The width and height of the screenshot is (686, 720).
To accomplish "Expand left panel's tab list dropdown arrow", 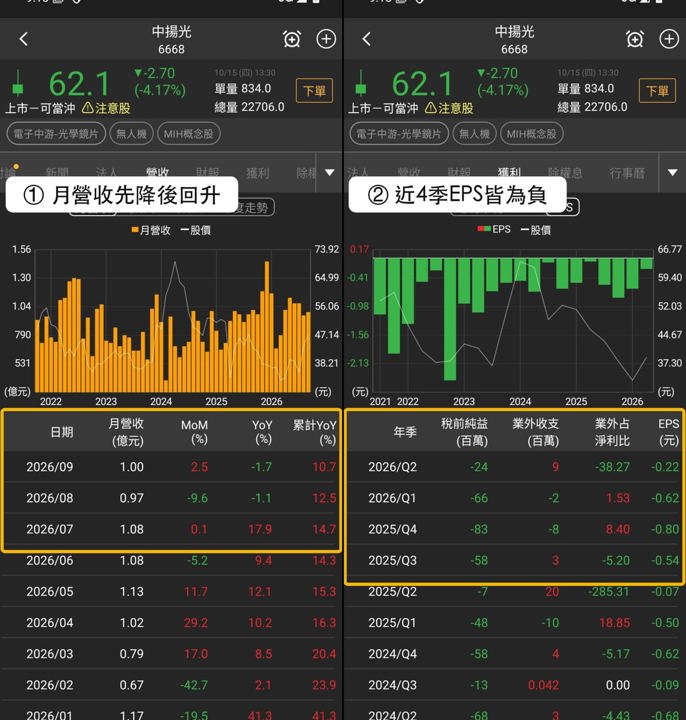I will (x=330, y=173).
